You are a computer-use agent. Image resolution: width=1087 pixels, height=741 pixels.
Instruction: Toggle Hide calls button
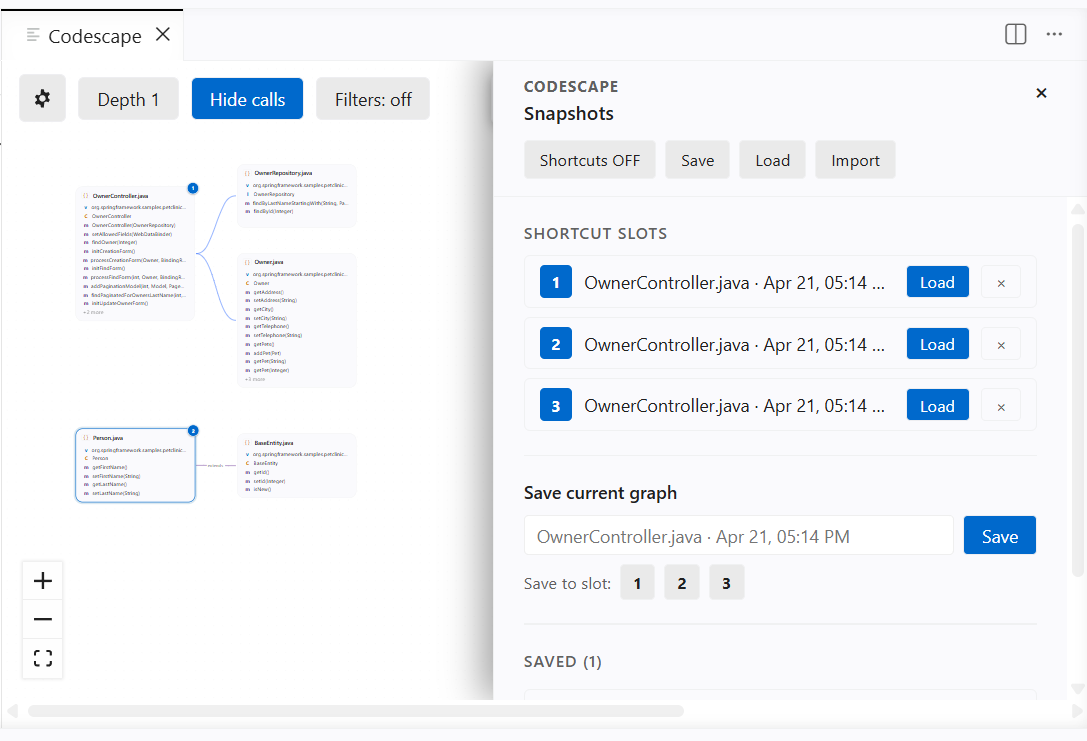click(247, 99)
